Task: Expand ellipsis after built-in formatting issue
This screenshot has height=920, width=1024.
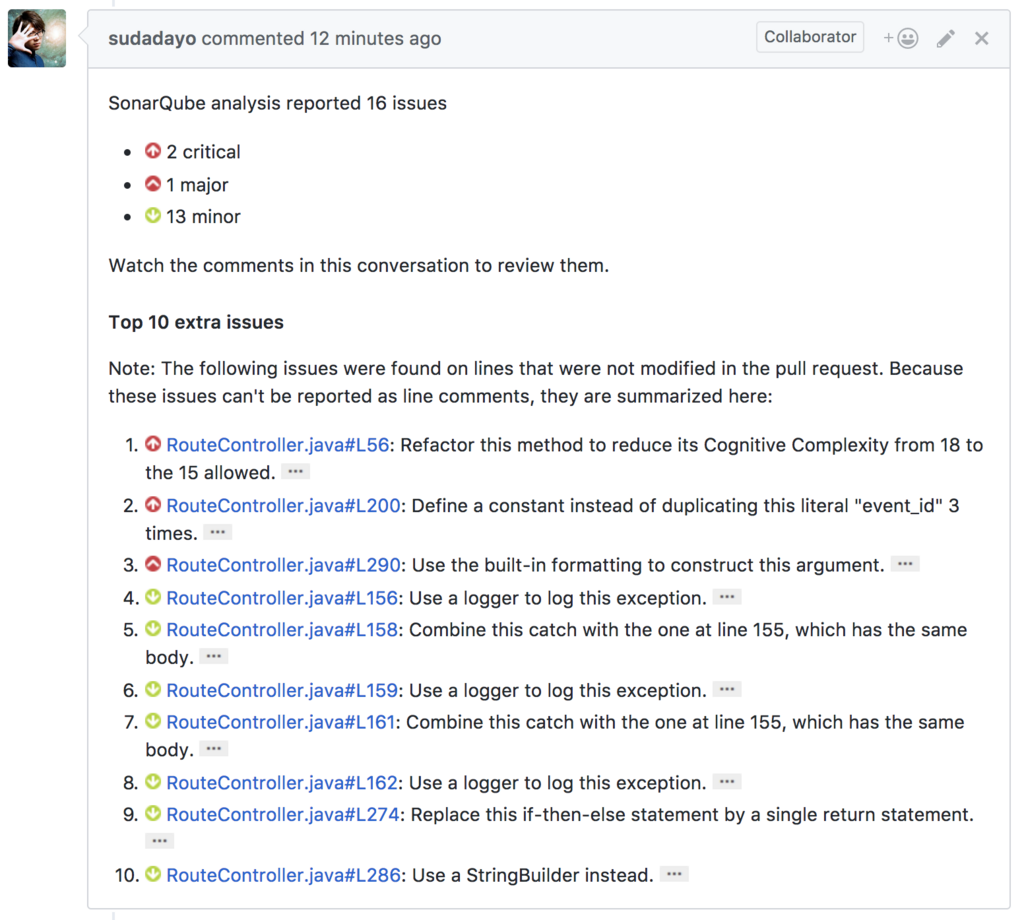Action: tap(904, 565)
